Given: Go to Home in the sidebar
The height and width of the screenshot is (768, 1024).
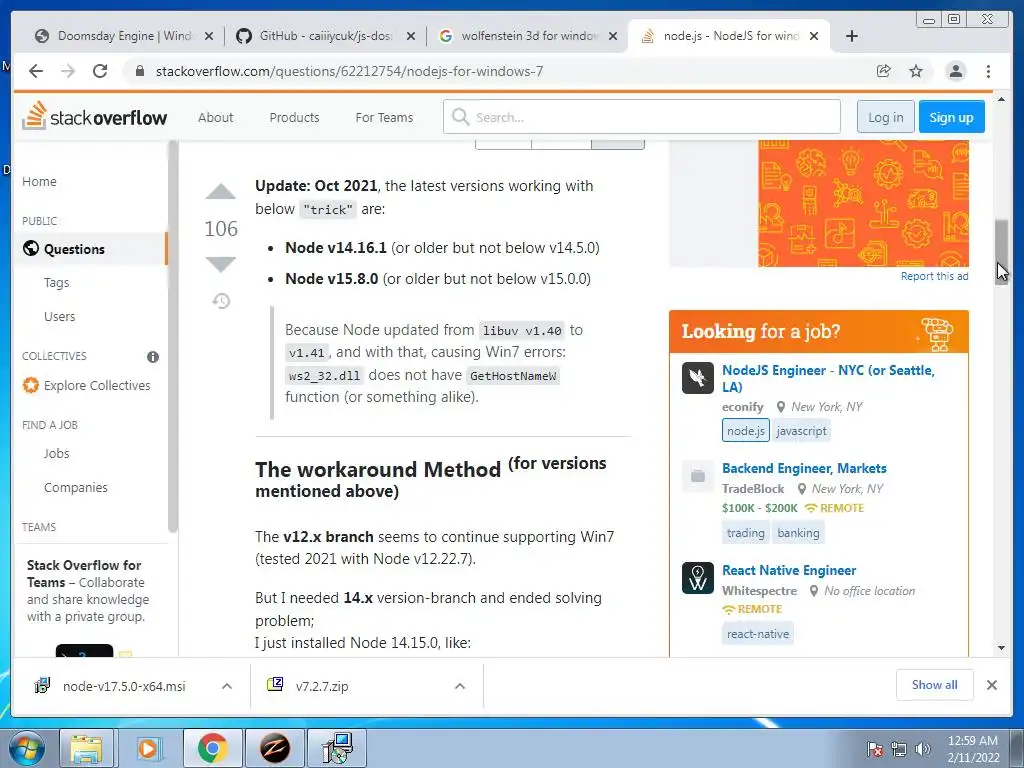Looking at the screenshot, I should coord(39,182).
